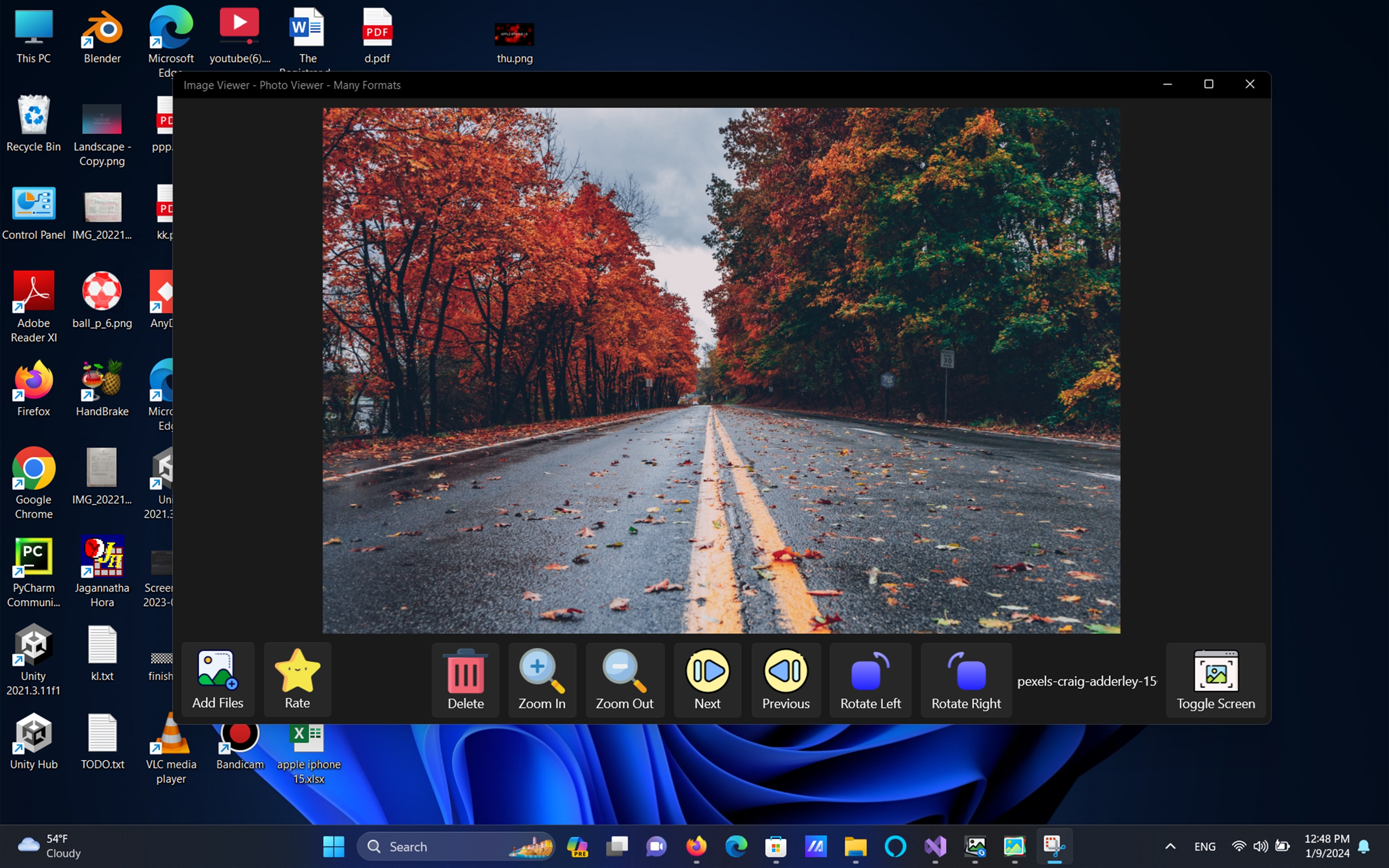1389x868 pixels.
Task: Zoom In on the photo
Action: pos(541,679)
